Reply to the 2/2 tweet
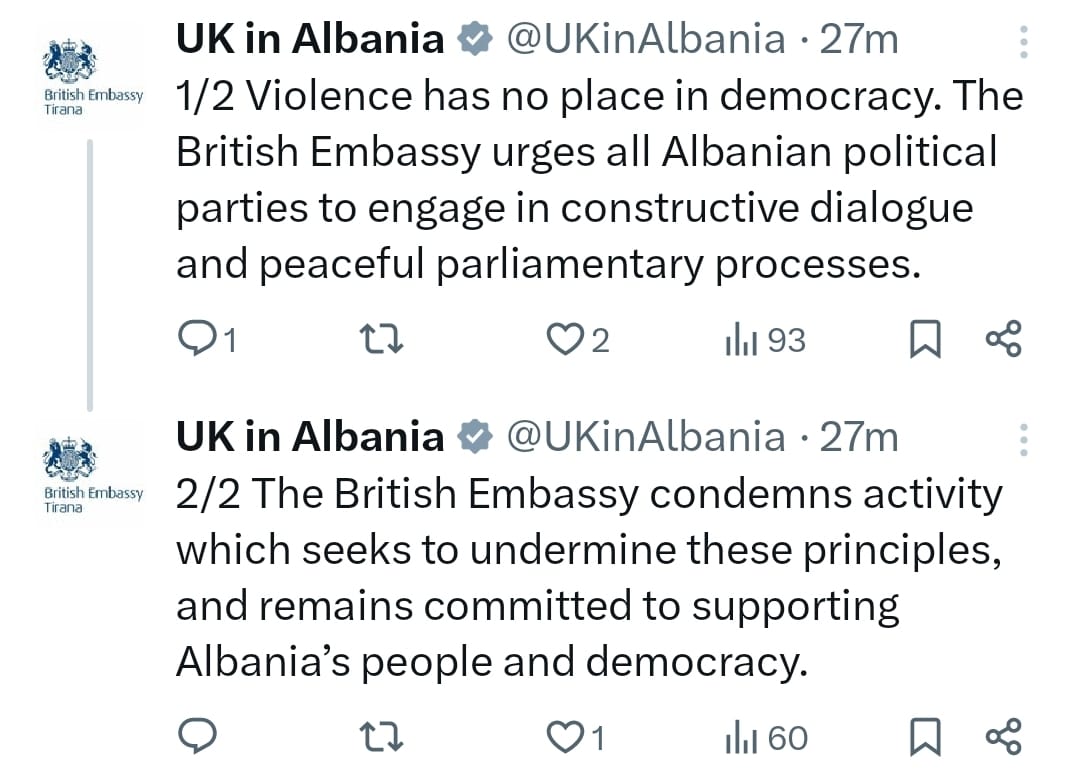Screen dimensions: 1080x779 [196, 737]
